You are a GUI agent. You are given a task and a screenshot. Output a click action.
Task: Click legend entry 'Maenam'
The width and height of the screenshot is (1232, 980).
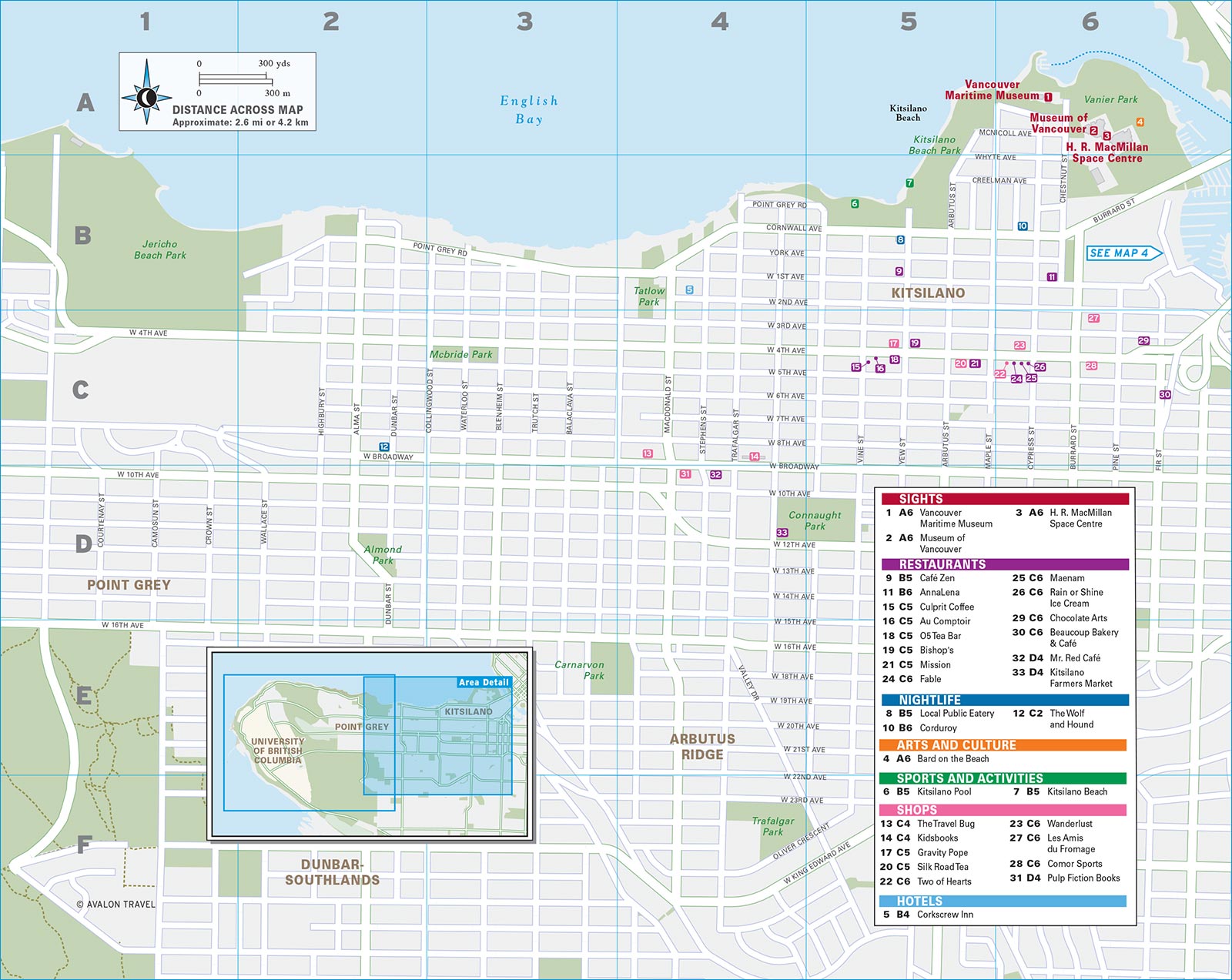tap(1066, 578)
